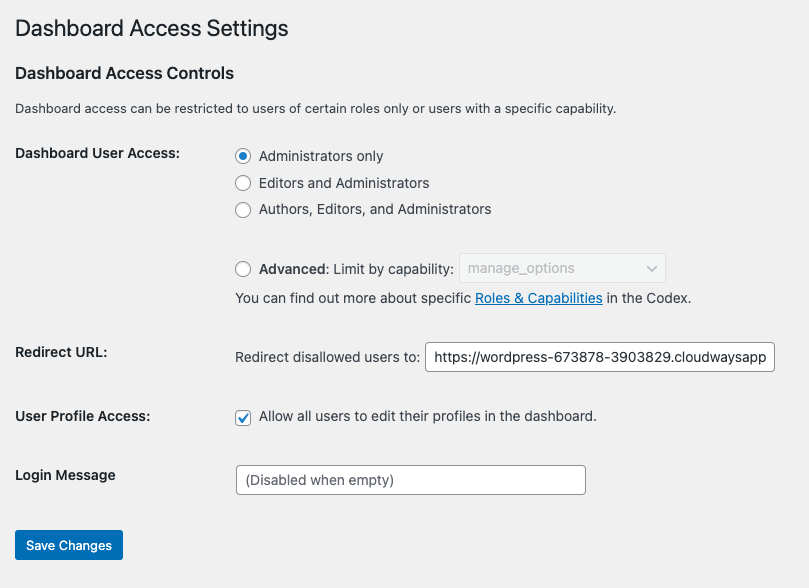
Task: Focus the Login Message text field
Action: point(411,480)
